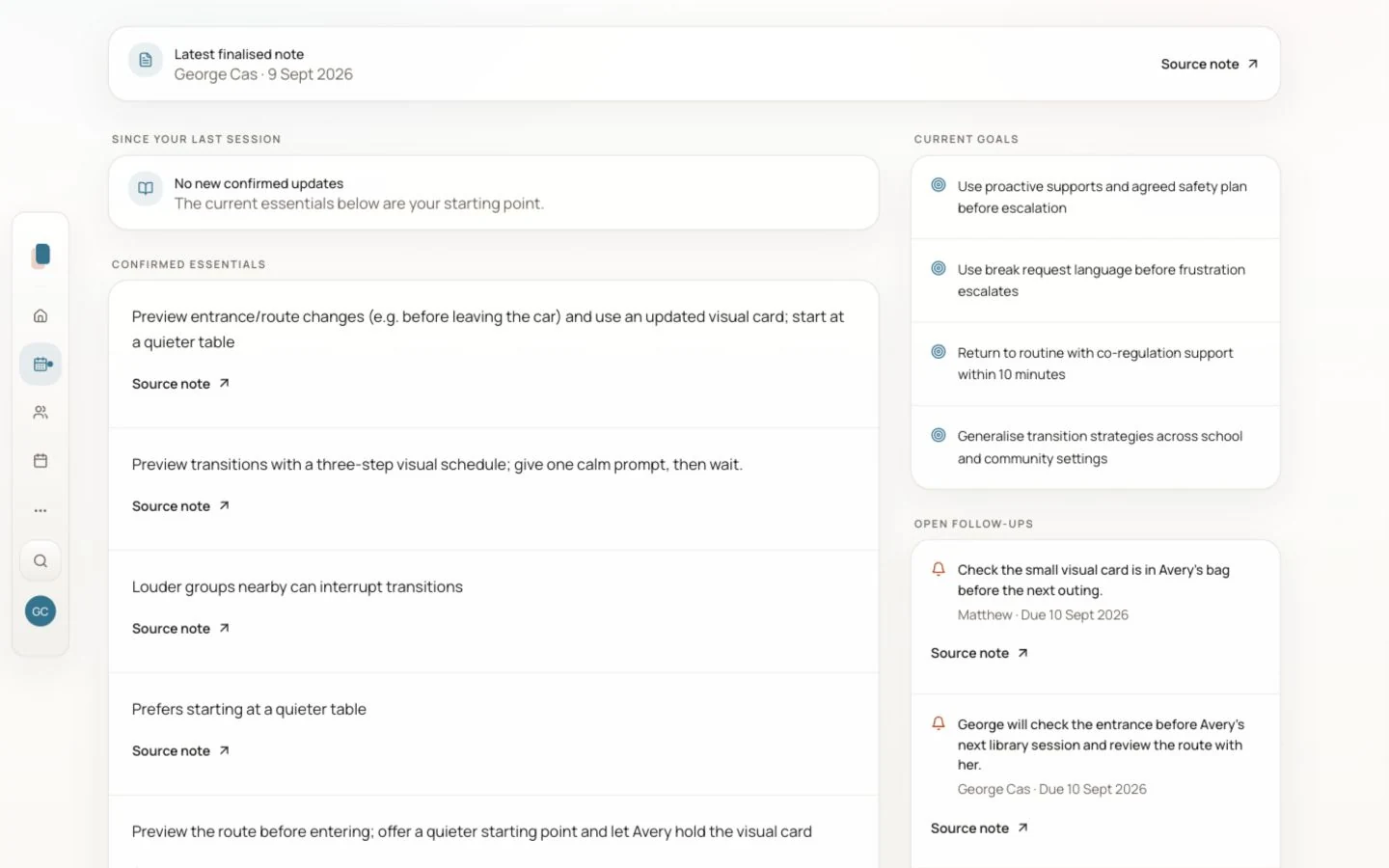The height and width of the screenshot is (868, 1389).
Task: Open Source note under three-step visual schedule item
Action: point(180,506)
